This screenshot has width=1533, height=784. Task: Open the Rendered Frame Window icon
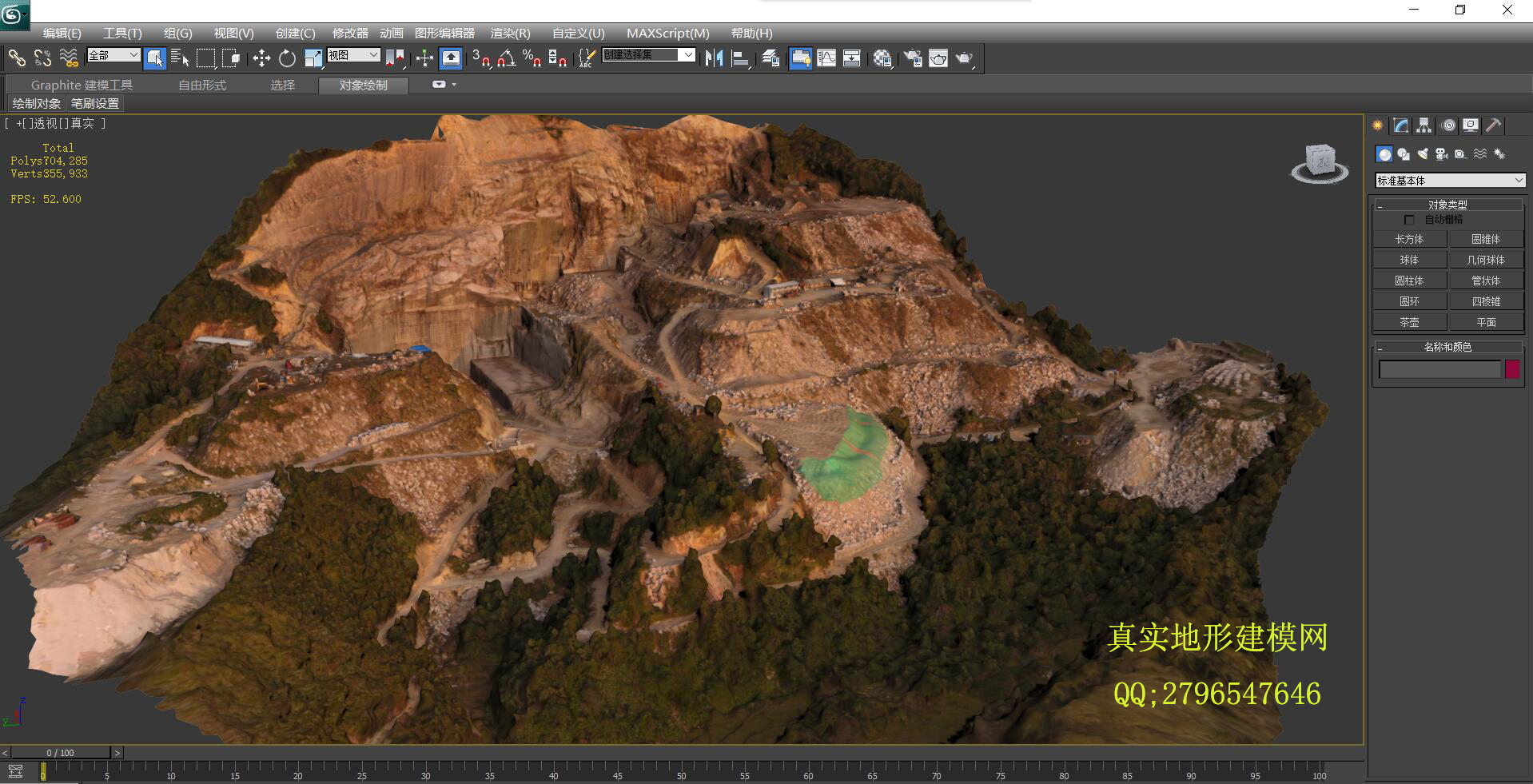point(938,58)
